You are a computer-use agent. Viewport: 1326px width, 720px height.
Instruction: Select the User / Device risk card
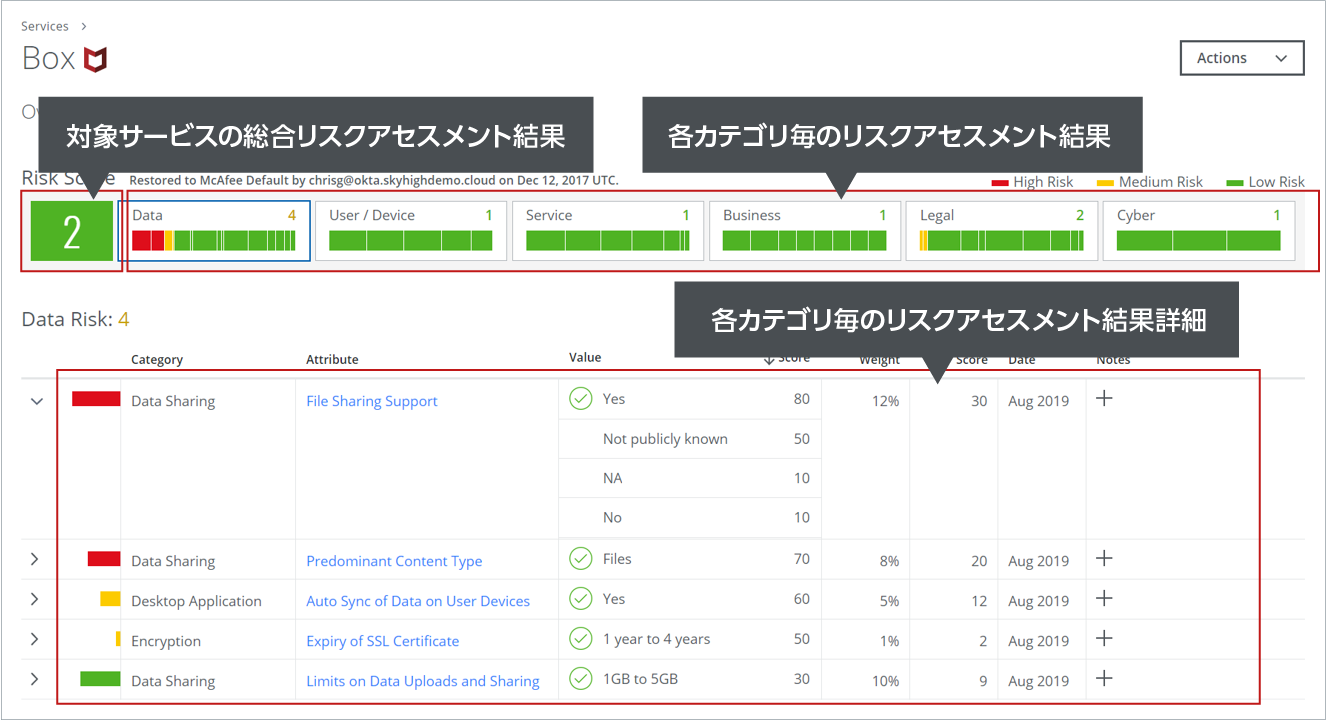coord(410,231)
